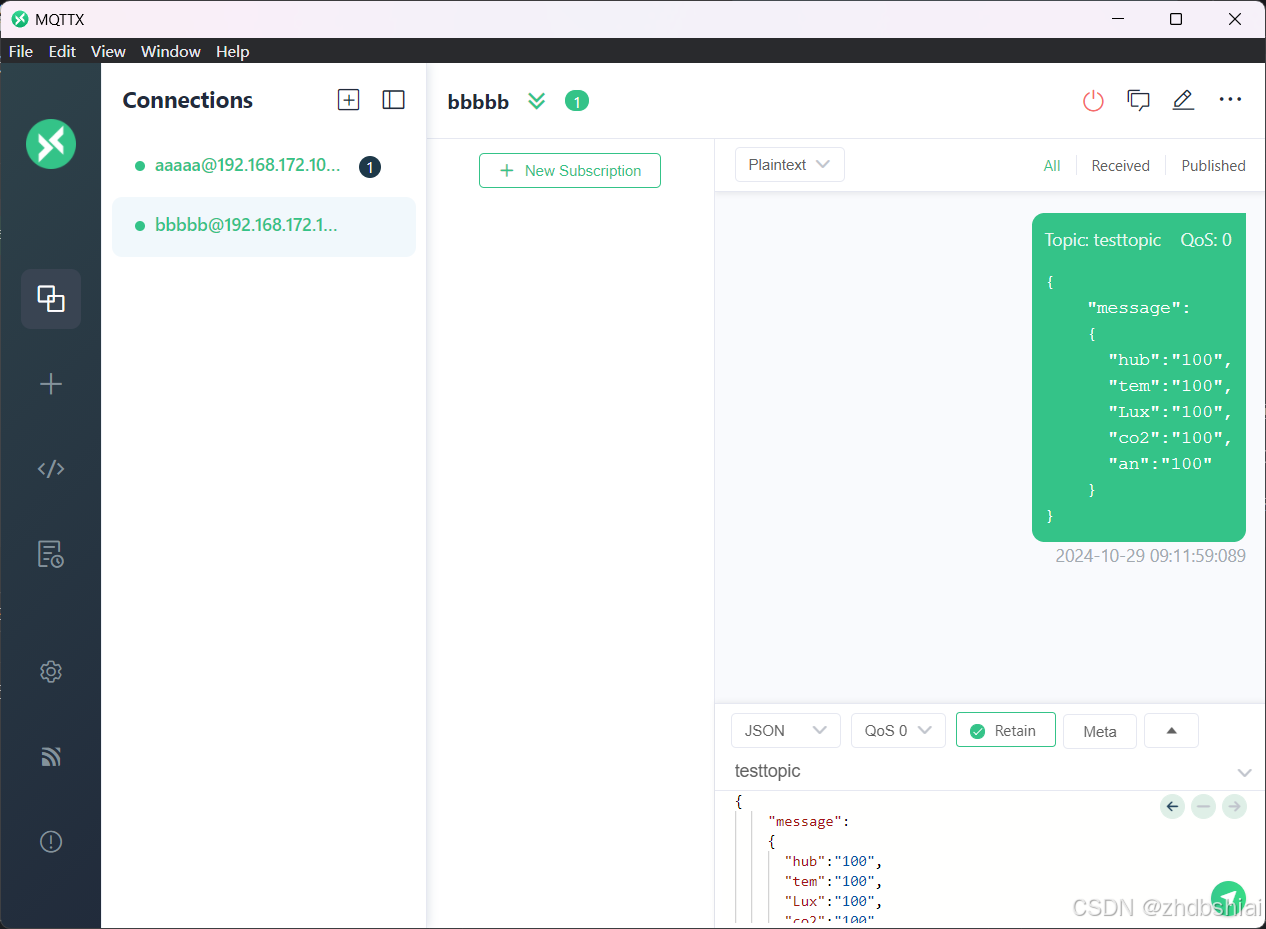This screenshot has width=1266, height=929.
Task: Go to next payload with right arrow
Action: pyautogui.click(x=1234, y=806)
